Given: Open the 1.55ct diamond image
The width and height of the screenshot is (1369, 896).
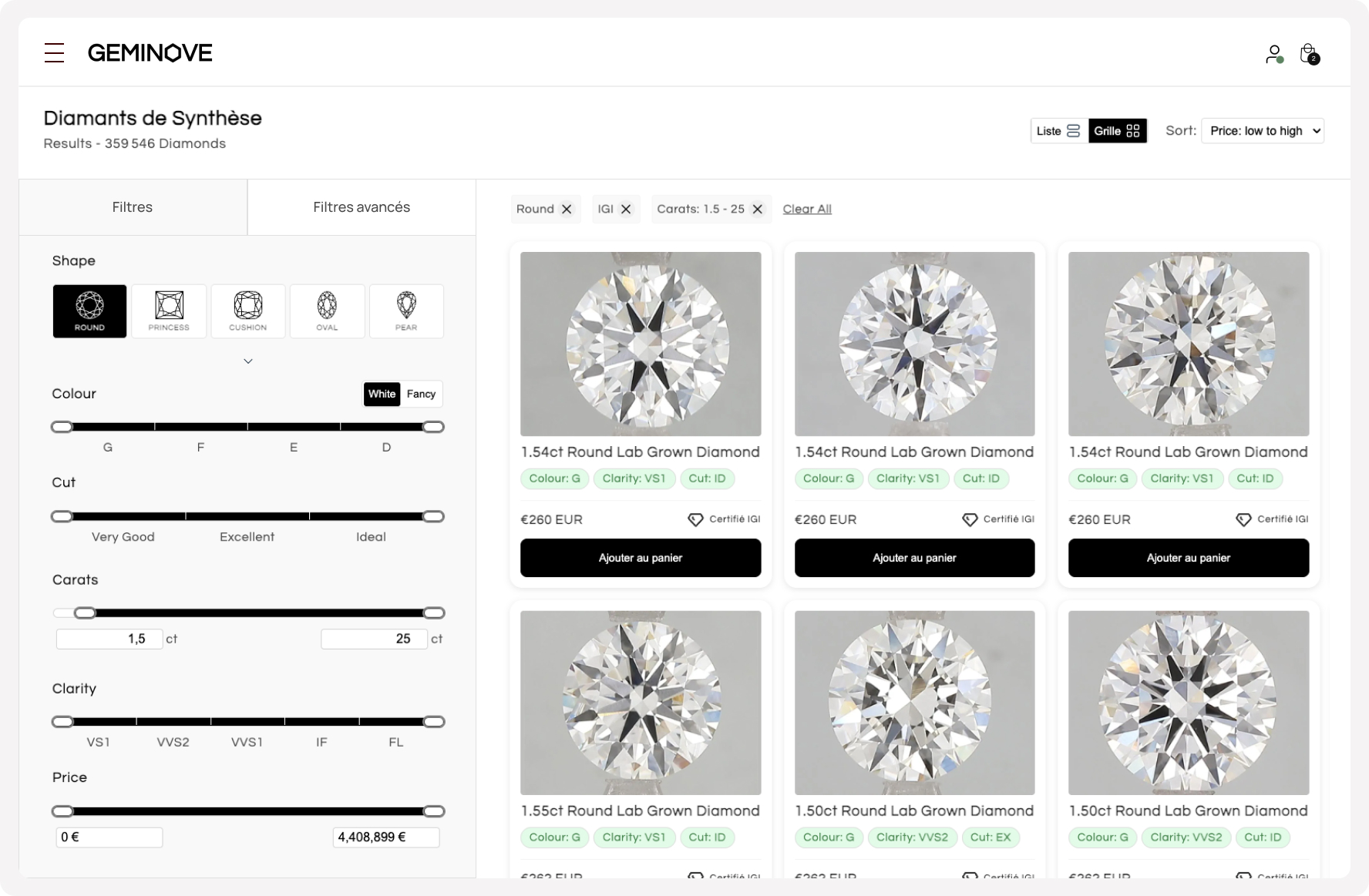Looking at the screenshot, I should [641, 703].
